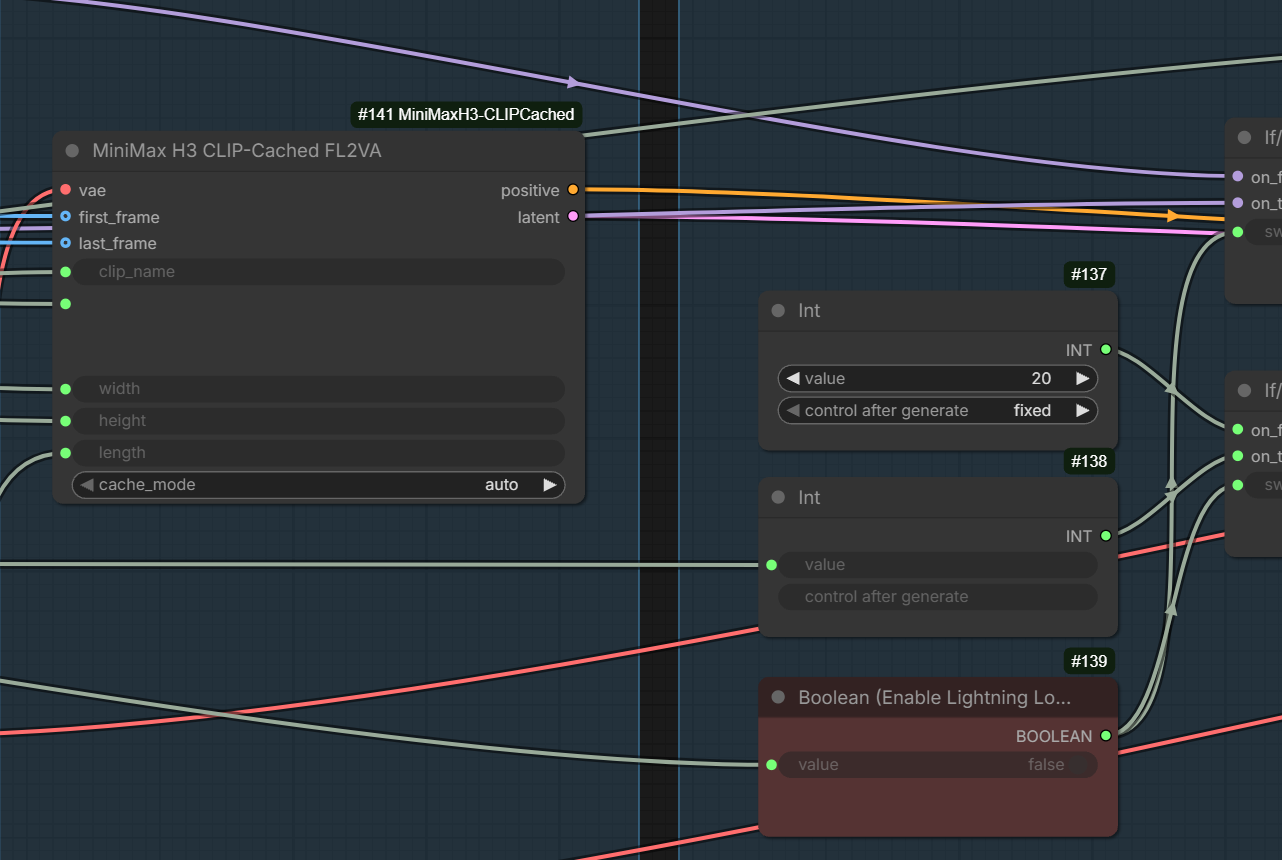Click the clip_name input socket
The height and width of the screenshot is (860, 1282).
click(65, 272)
